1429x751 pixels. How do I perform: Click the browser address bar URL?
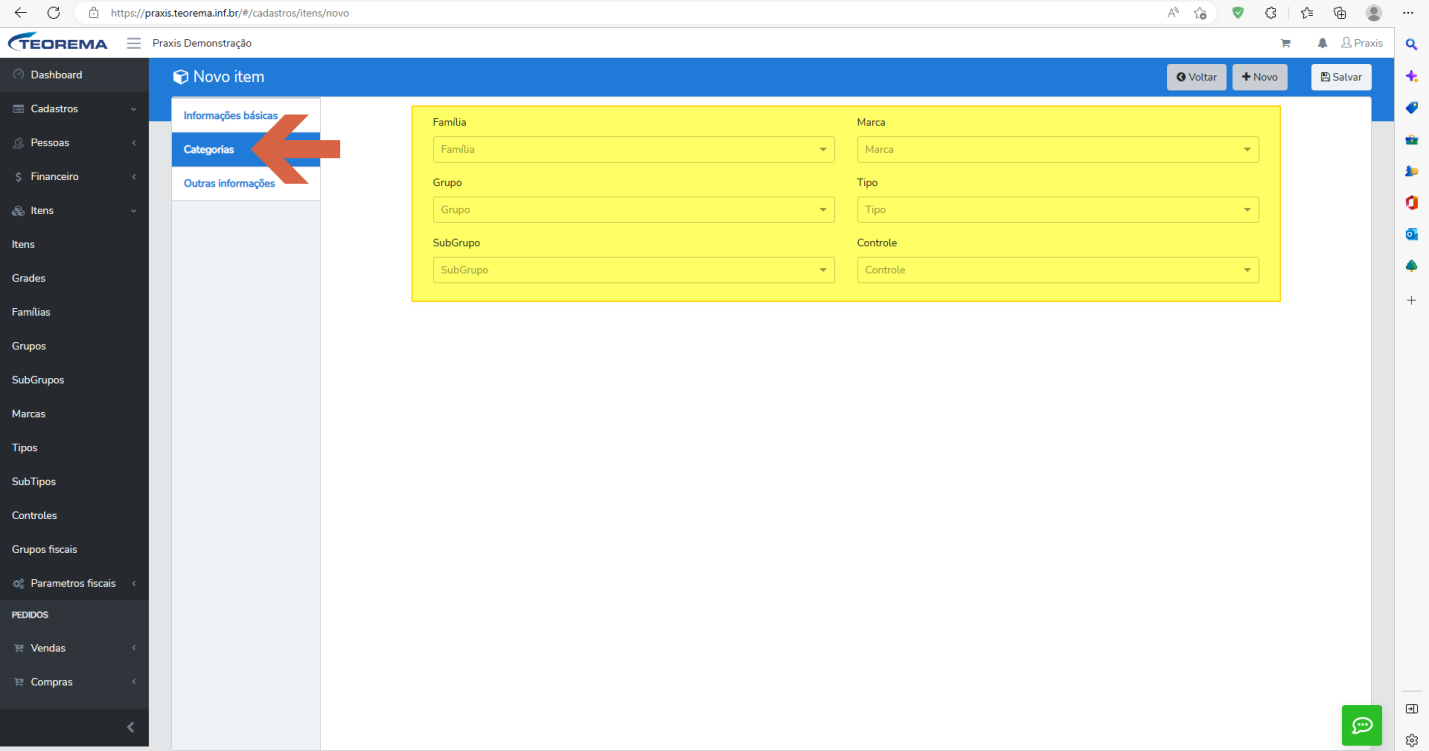(x=230, y=13)
